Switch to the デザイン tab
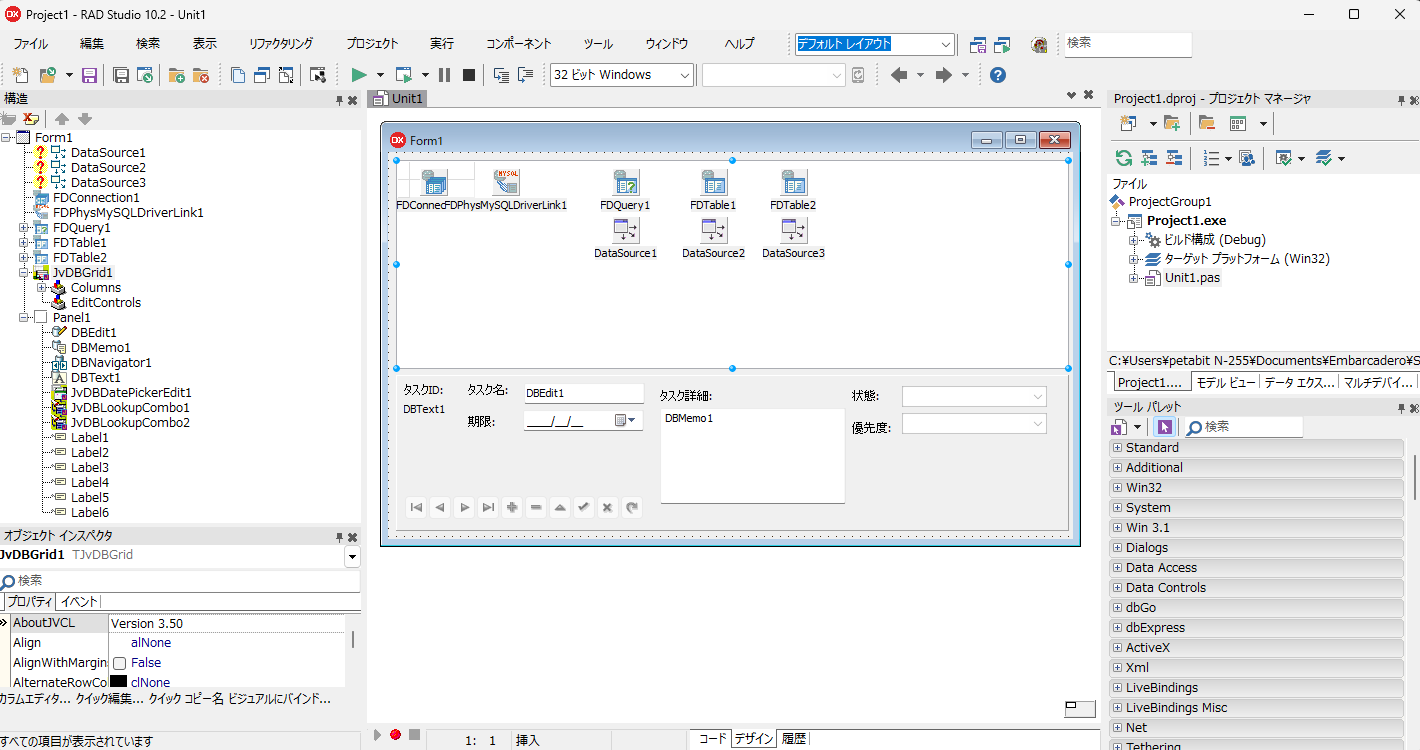 pos(753,738)
